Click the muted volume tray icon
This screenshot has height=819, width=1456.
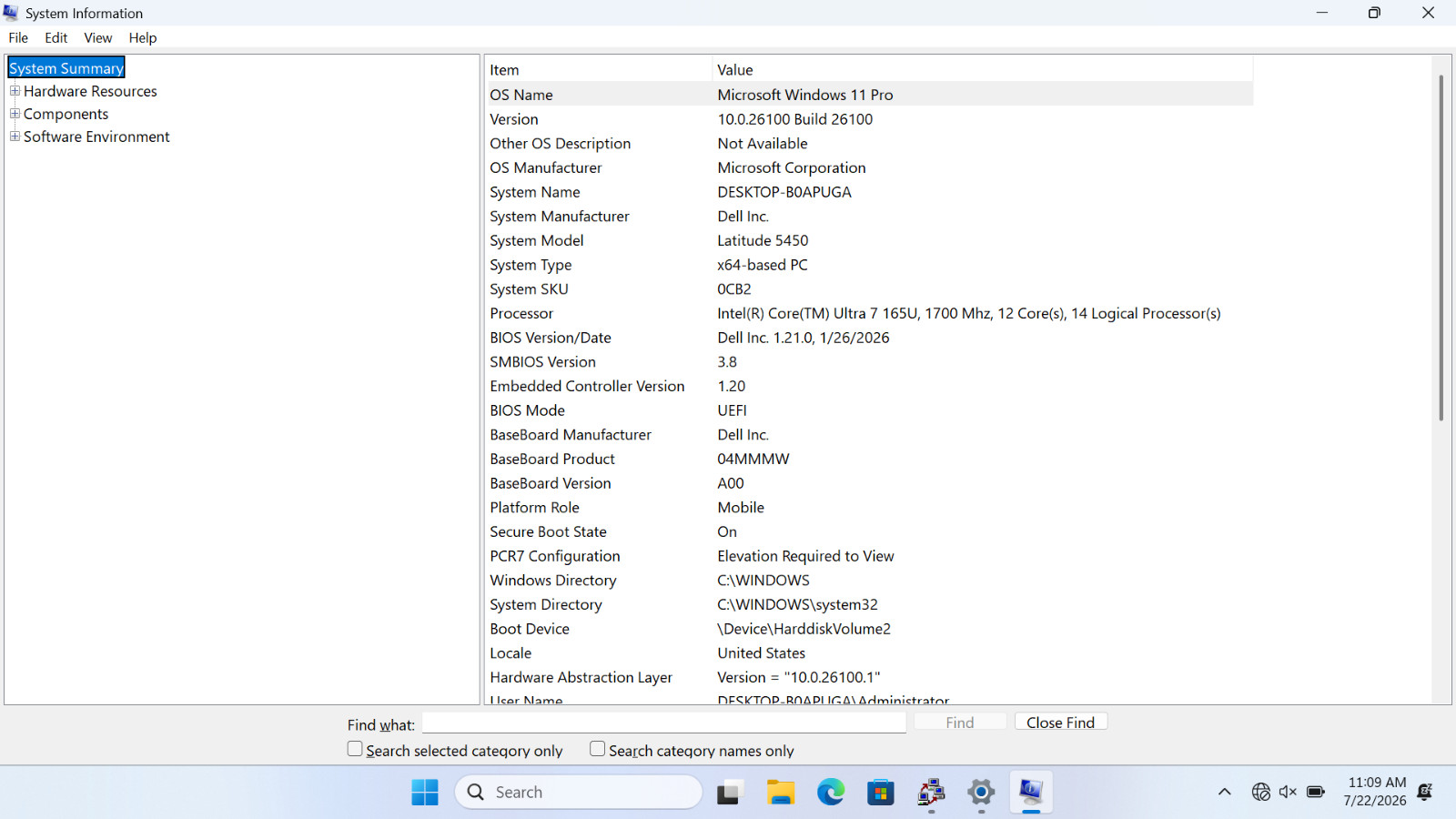[x=1288, y=792]
